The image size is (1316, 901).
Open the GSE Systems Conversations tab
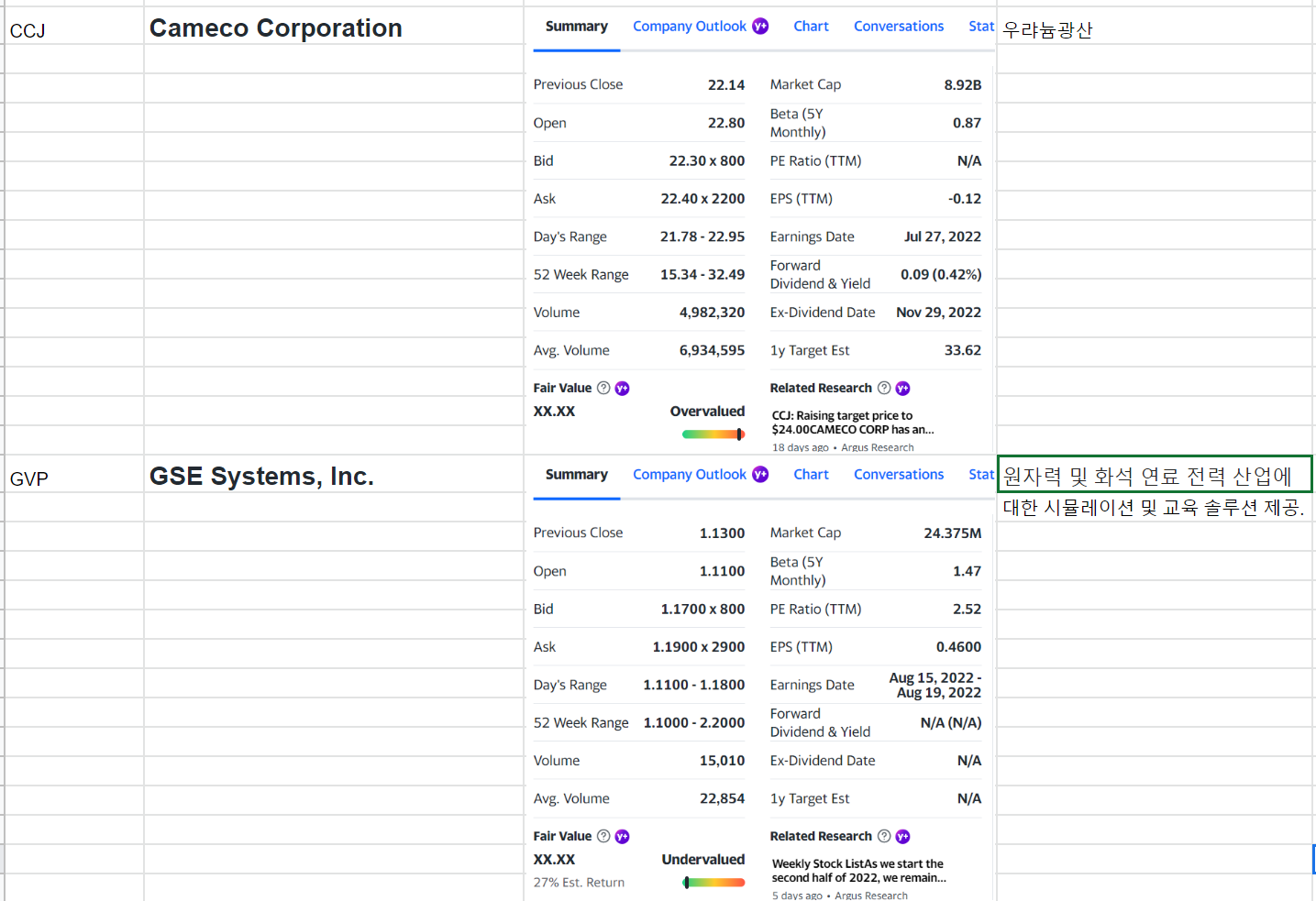tap(899, 475)
